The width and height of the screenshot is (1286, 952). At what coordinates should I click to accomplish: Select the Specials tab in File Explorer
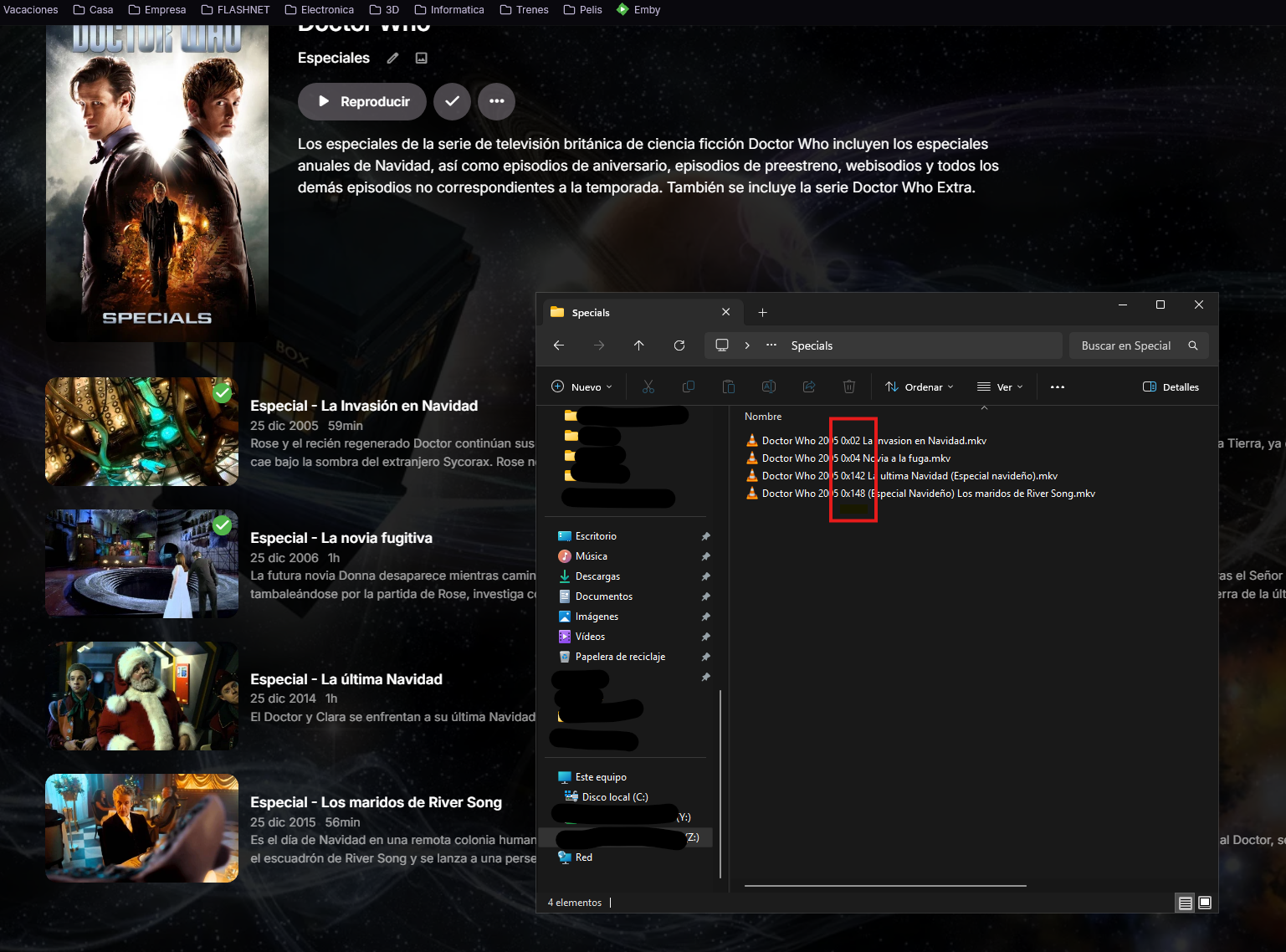click(x=628, y=313)
